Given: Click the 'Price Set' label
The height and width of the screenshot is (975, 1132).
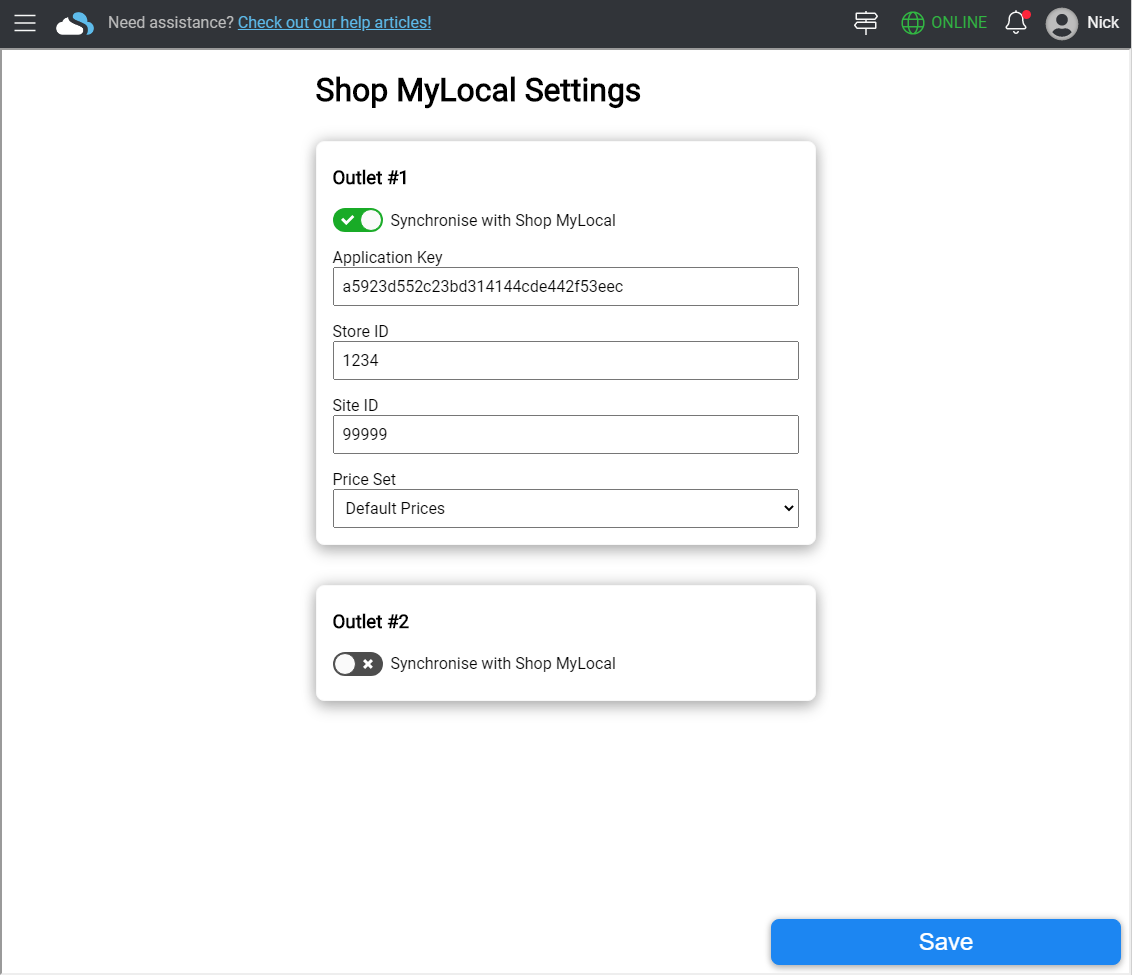Looking at the screenshot, I should click(364, 479).
